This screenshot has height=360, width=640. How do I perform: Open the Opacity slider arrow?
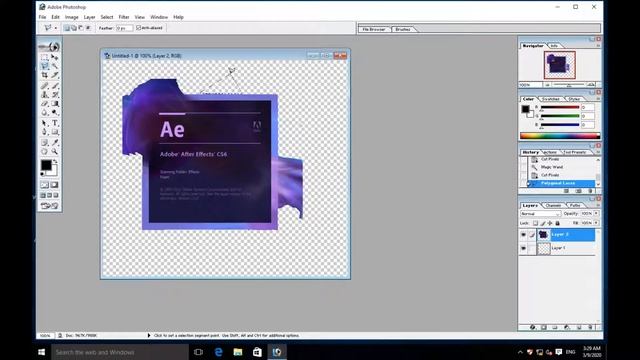coord(596,213)
